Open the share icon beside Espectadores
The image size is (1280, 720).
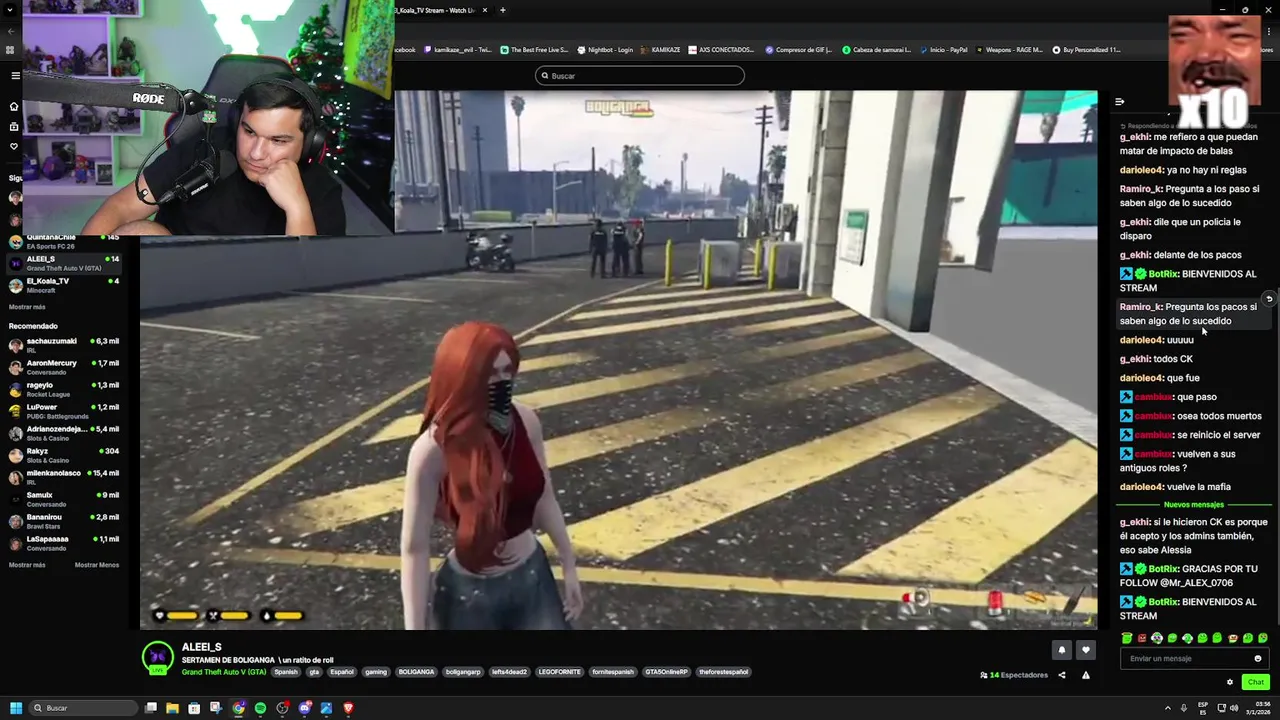[x=1062, y=675]
